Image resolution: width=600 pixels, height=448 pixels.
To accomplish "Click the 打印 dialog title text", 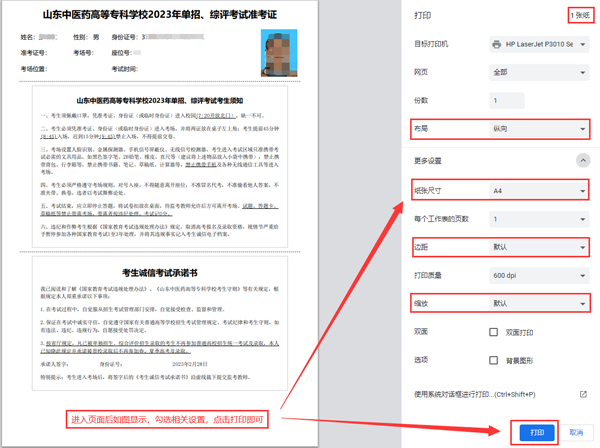I will [x=422, y=16].
